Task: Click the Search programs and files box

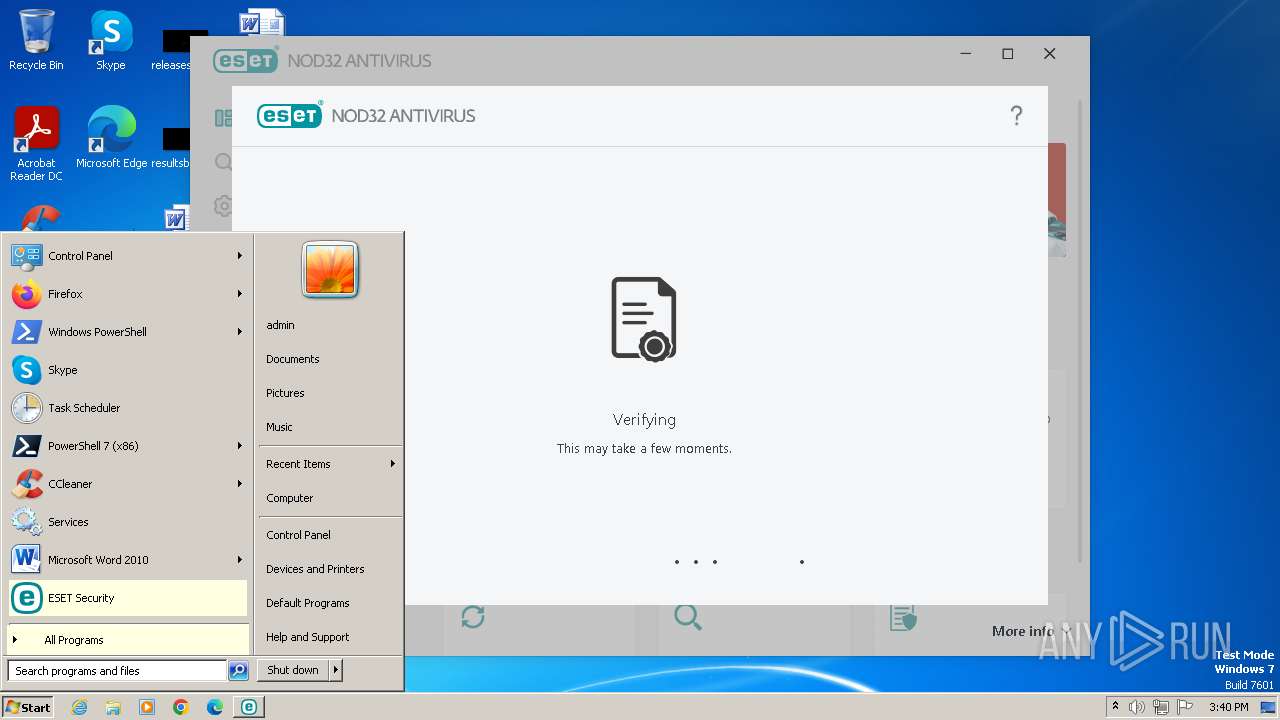Action: tap(117, 671)
